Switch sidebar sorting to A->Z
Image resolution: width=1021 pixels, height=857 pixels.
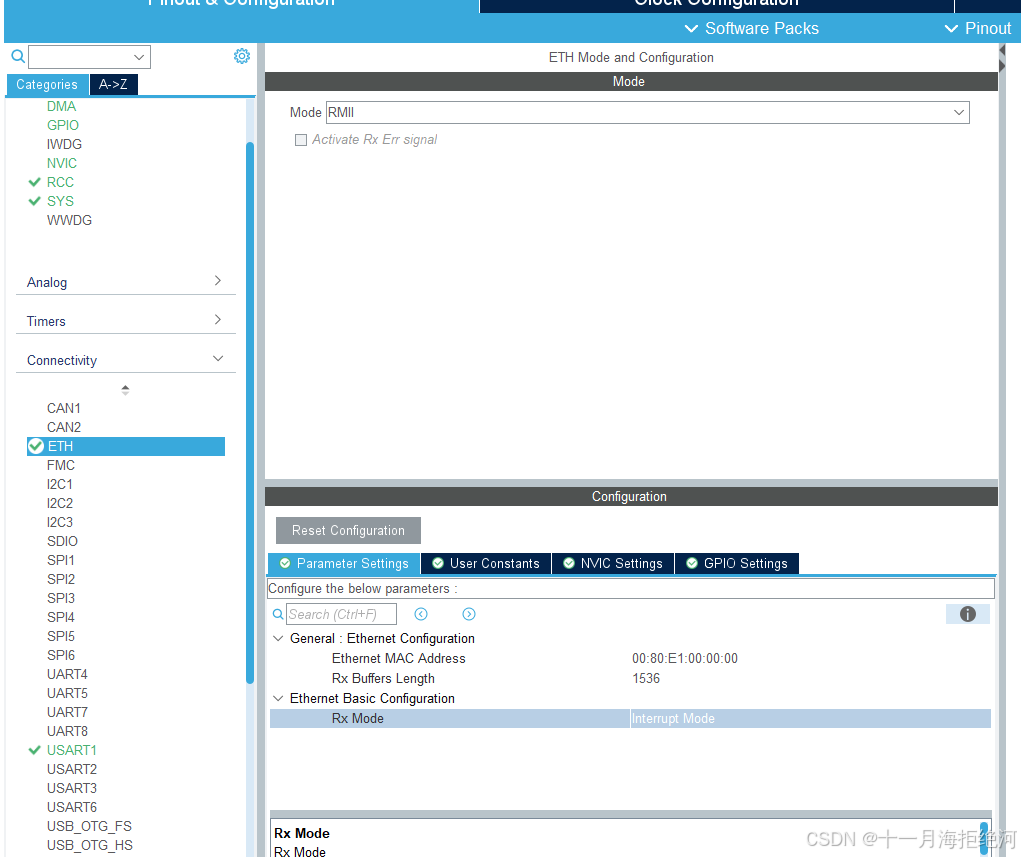(x=112, y=84)
